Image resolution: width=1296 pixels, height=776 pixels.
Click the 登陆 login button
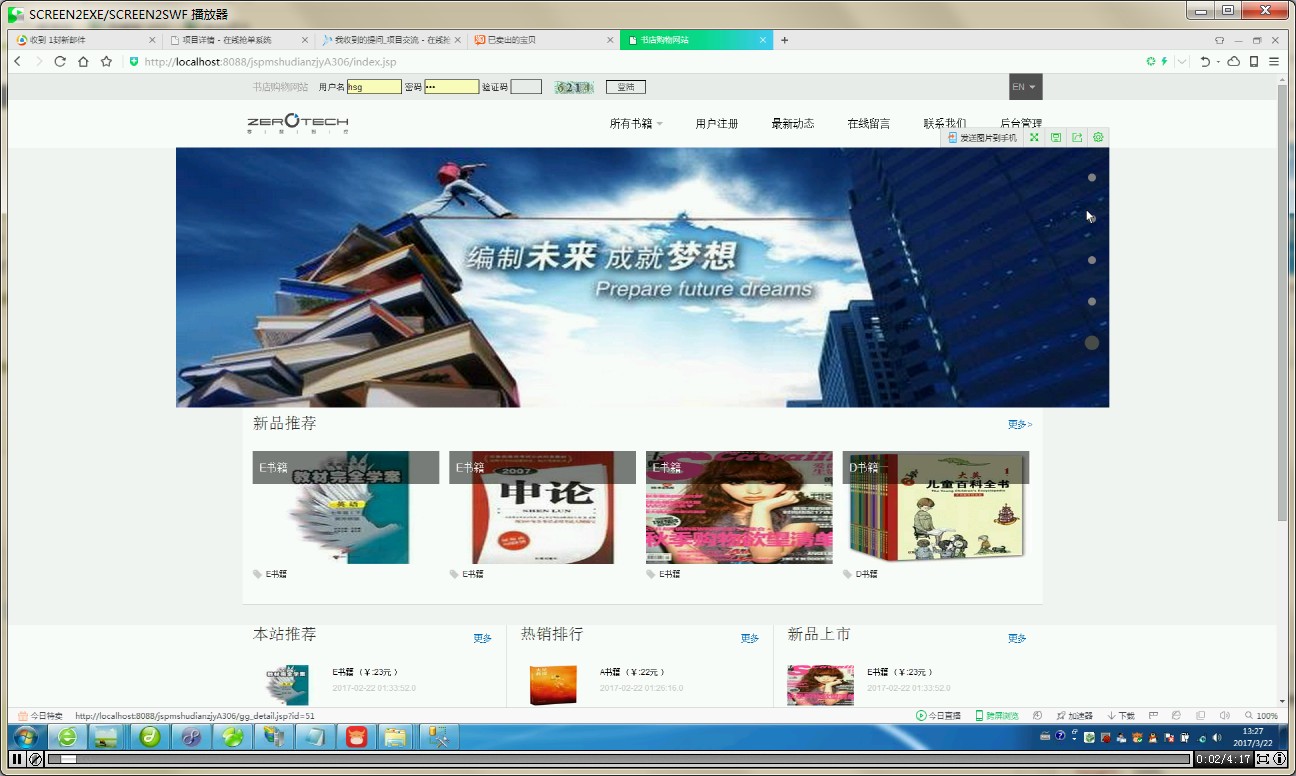coord(626,87)
